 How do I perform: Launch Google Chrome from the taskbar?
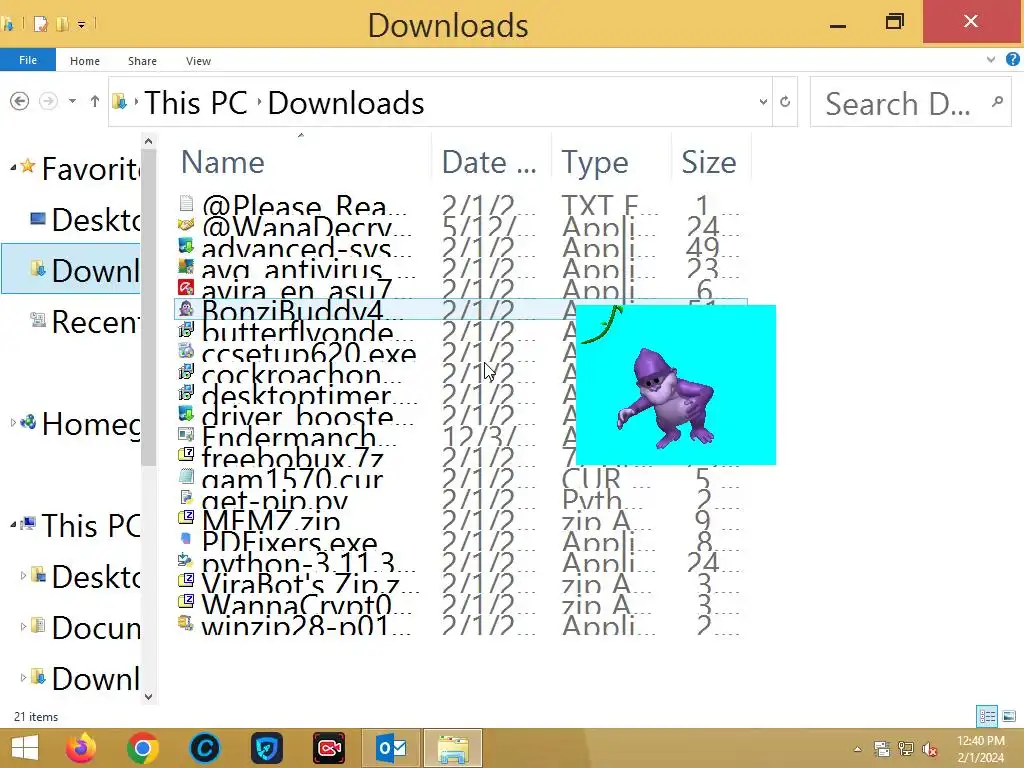143,748
